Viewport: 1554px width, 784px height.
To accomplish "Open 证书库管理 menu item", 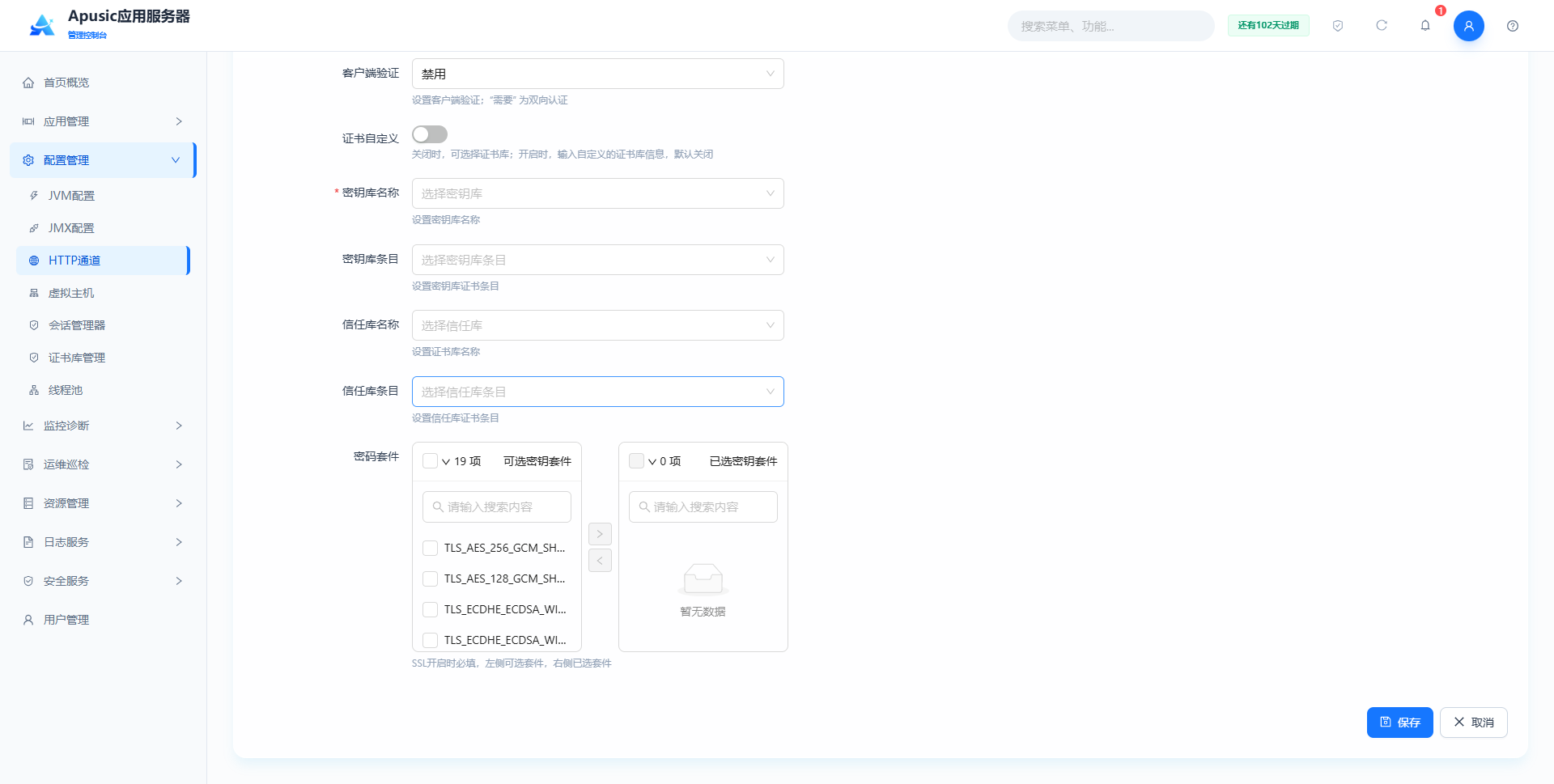I will coord(103,358).
